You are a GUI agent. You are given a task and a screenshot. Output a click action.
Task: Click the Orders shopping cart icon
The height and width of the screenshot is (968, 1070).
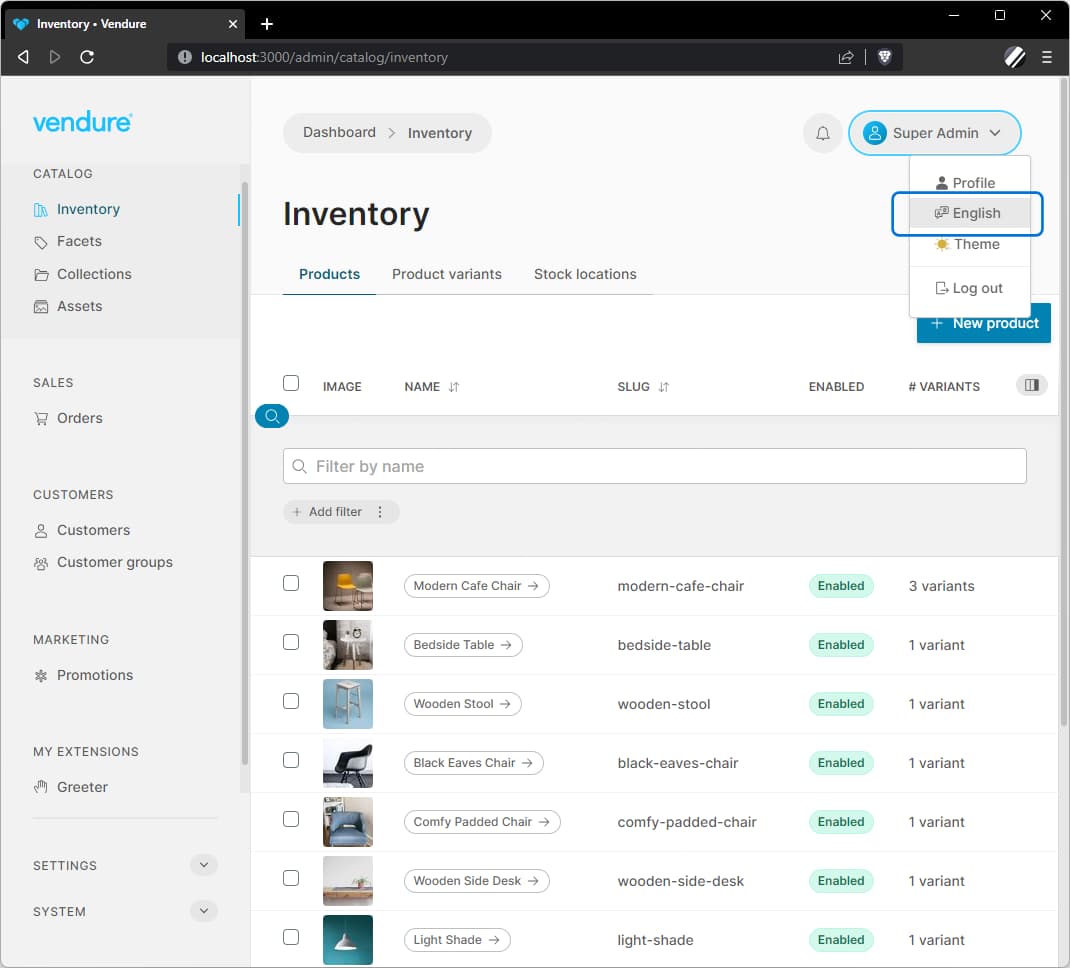40,418
